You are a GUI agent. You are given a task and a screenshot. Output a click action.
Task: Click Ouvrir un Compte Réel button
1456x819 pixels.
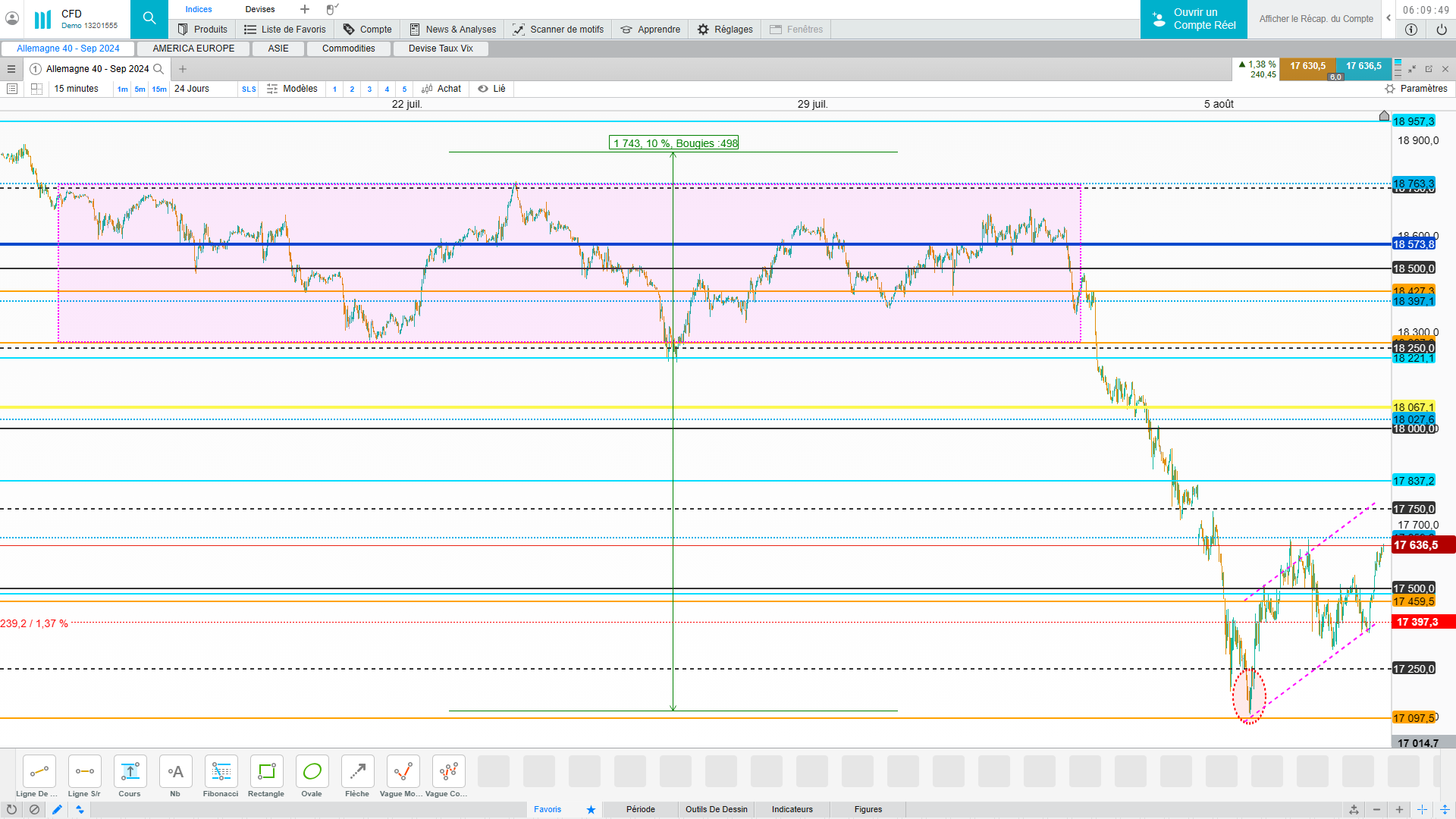1194,19
